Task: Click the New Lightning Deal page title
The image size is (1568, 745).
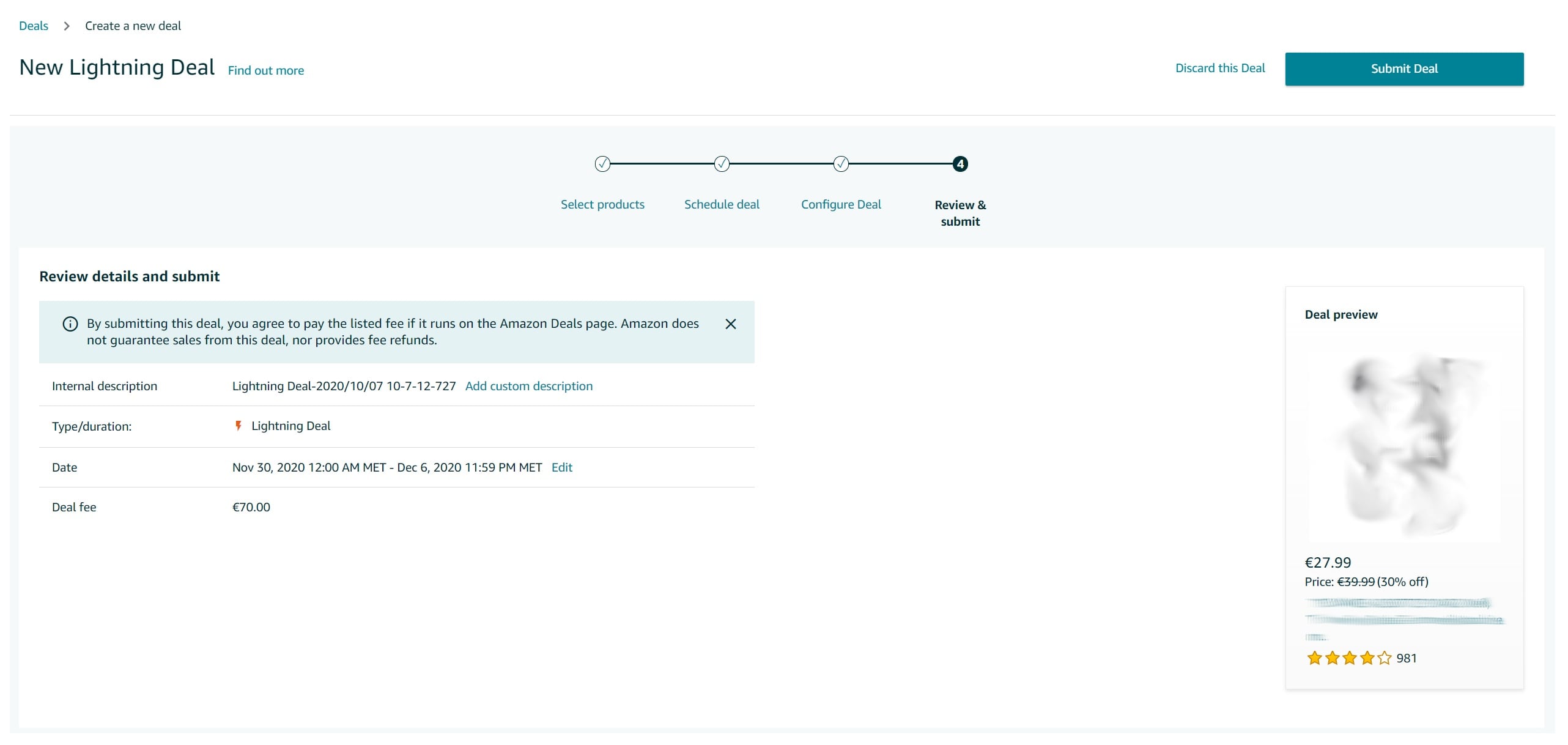Action: (x=117, y=67)
